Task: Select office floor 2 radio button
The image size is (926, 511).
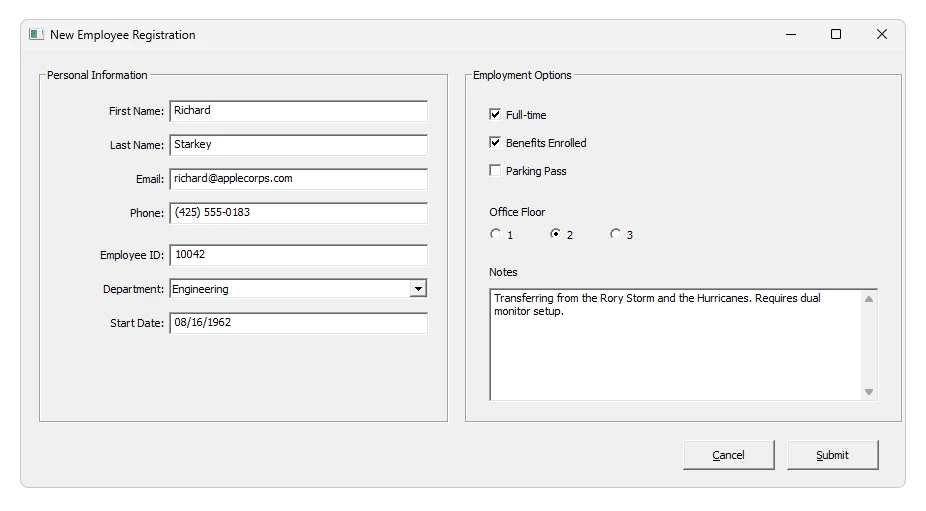Action: (x=555, y=234)
